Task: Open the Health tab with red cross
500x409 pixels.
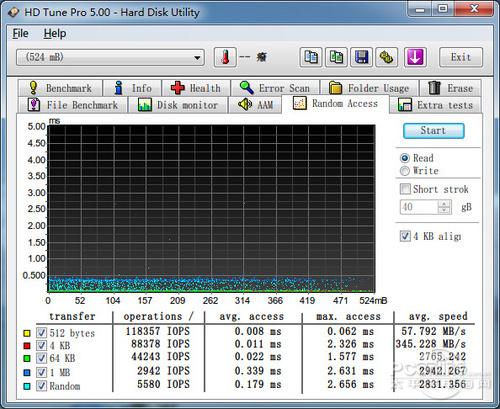Action: tap(196, 88)
